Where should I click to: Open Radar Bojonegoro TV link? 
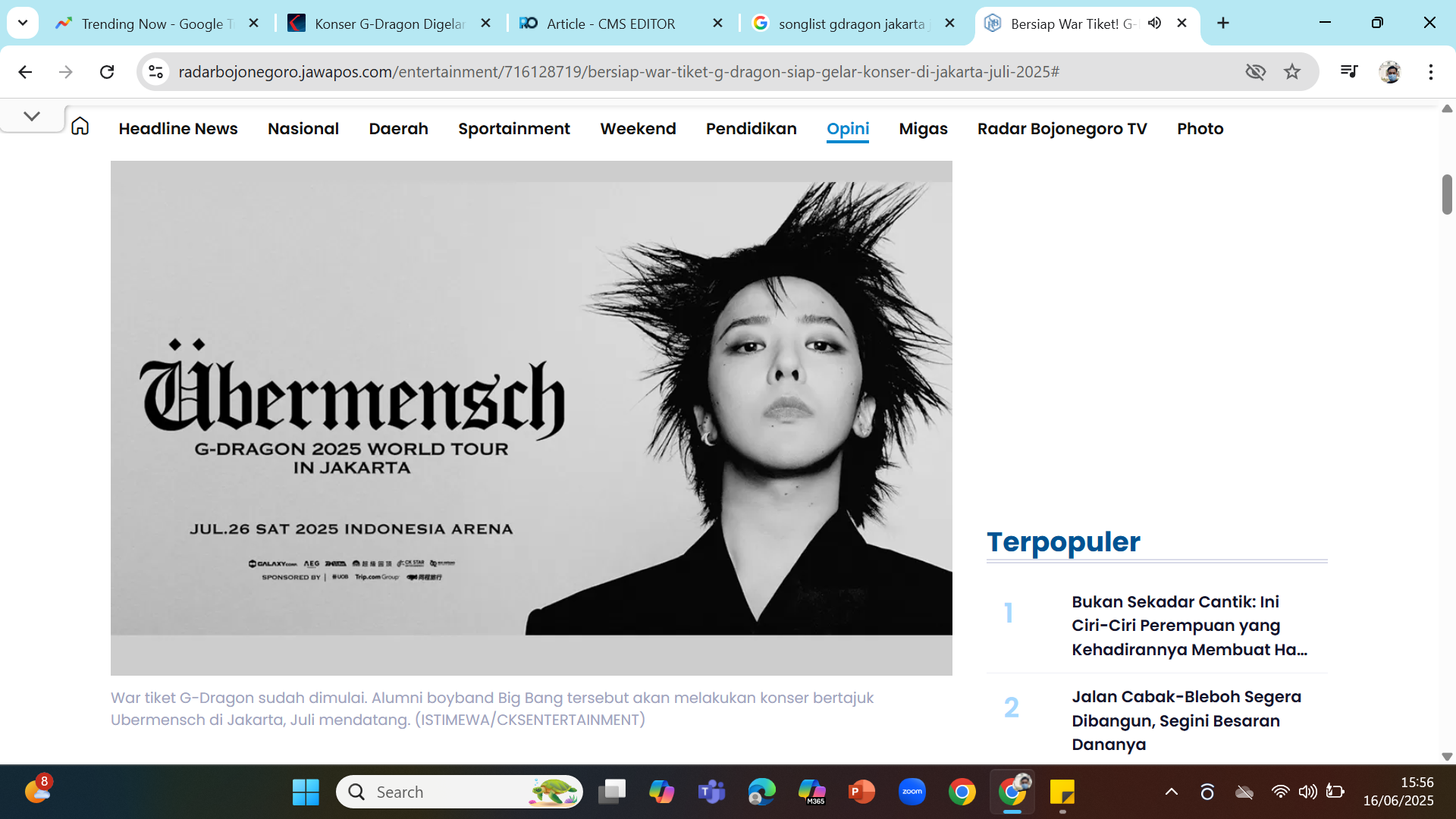click(x=1062, y=129)
